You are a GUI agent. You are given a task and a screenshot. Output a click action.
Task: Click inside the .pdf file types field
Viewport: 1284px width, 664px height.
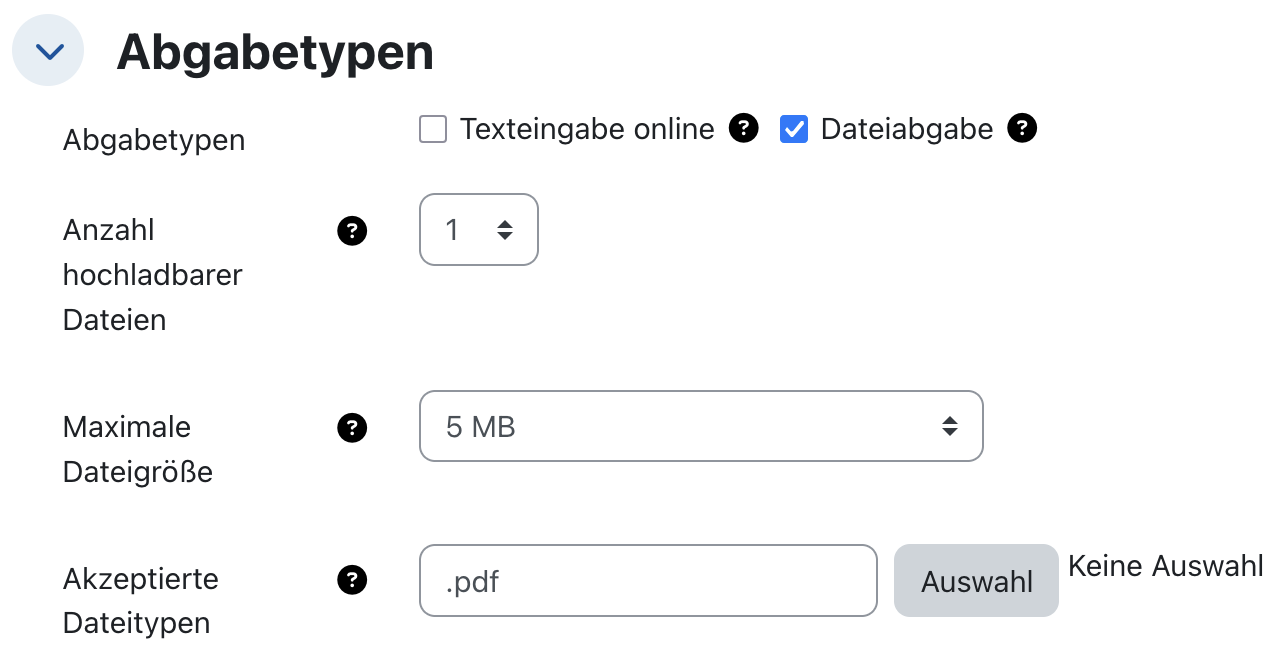click(648, 580)
